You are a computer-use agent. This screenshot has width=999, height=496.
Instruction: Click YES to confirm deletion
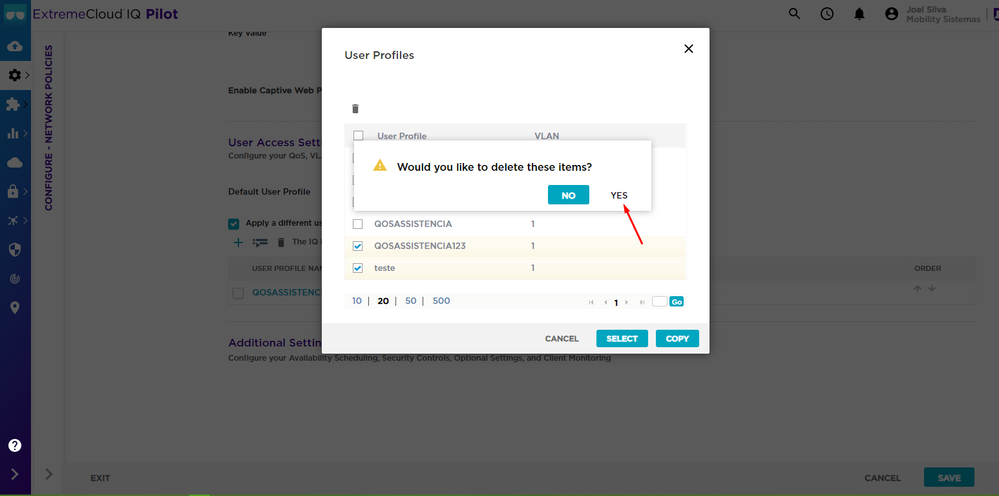(619, 195)
